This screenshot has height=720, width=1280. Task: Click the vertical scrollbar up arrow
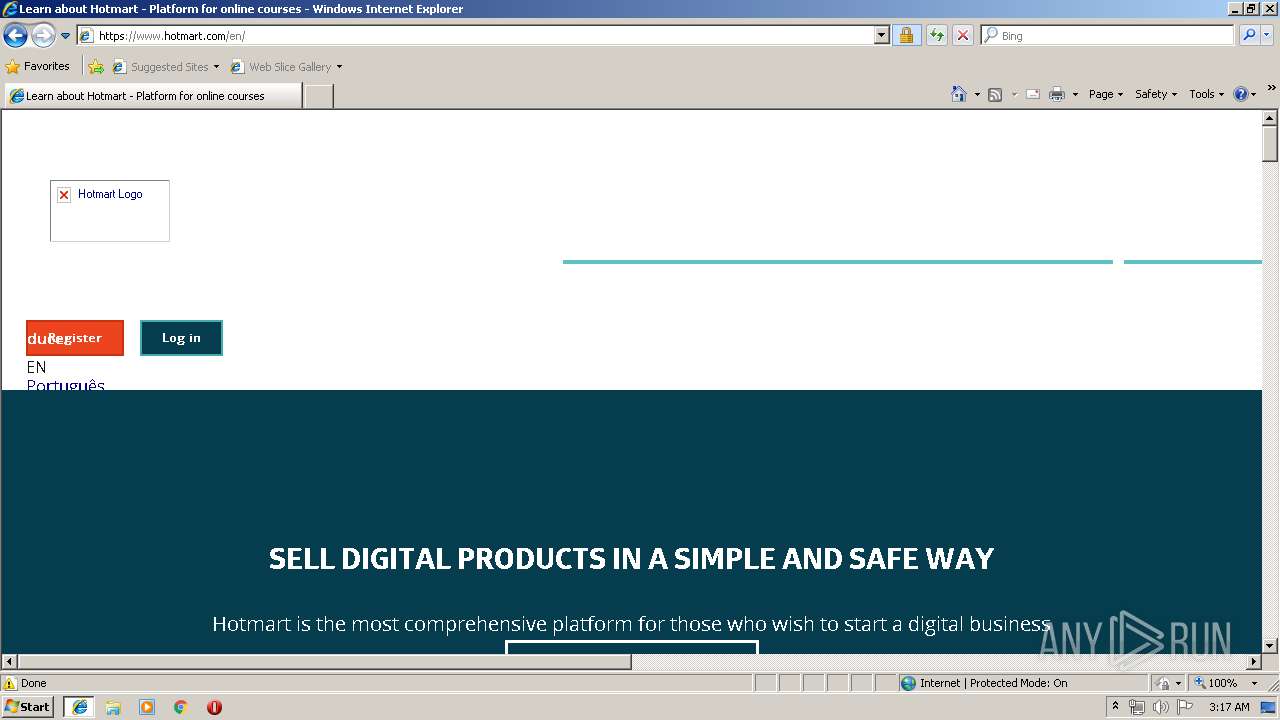(1270, 118)
